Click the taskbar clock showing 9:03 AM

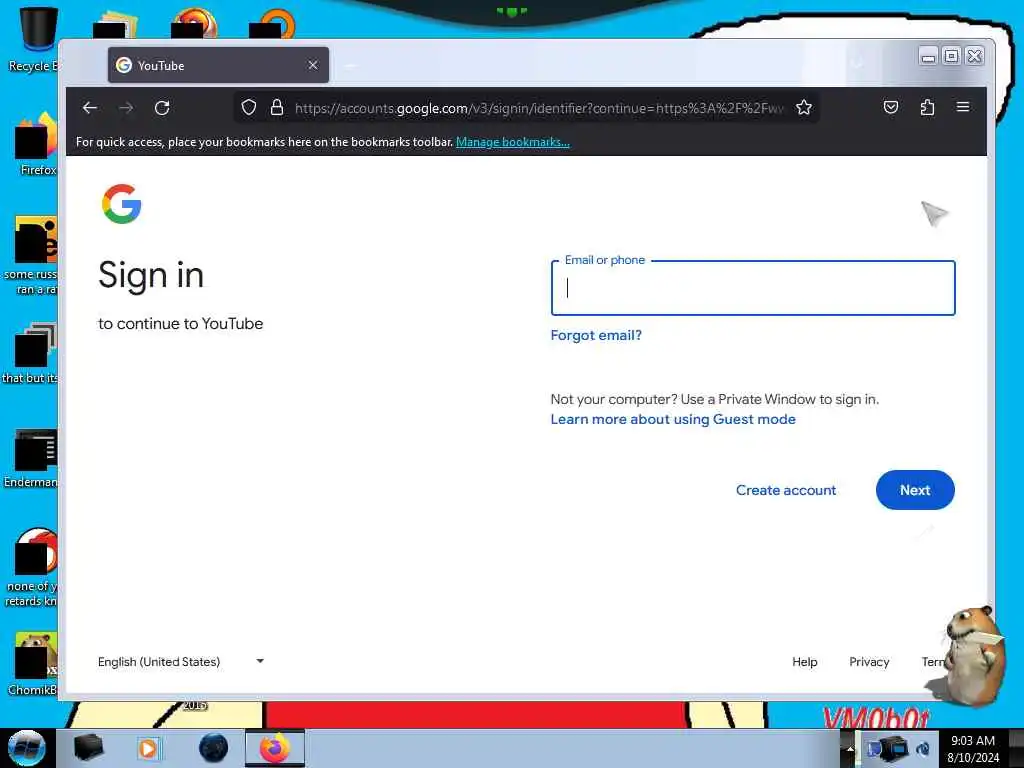point(973,749)
